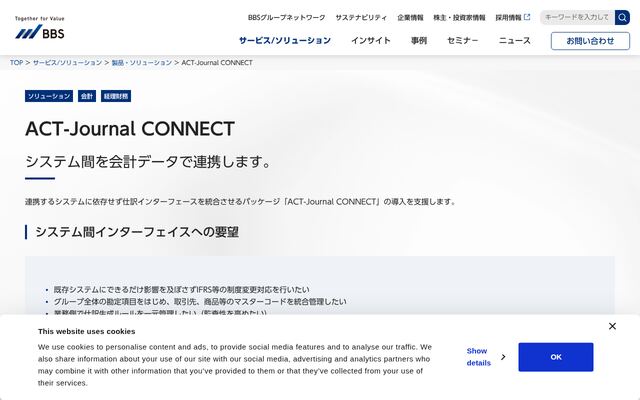Click the ACT-Journal CONNECT page heading
The width and height of the screenshot is (640, 400).
(x=130, y=129)
